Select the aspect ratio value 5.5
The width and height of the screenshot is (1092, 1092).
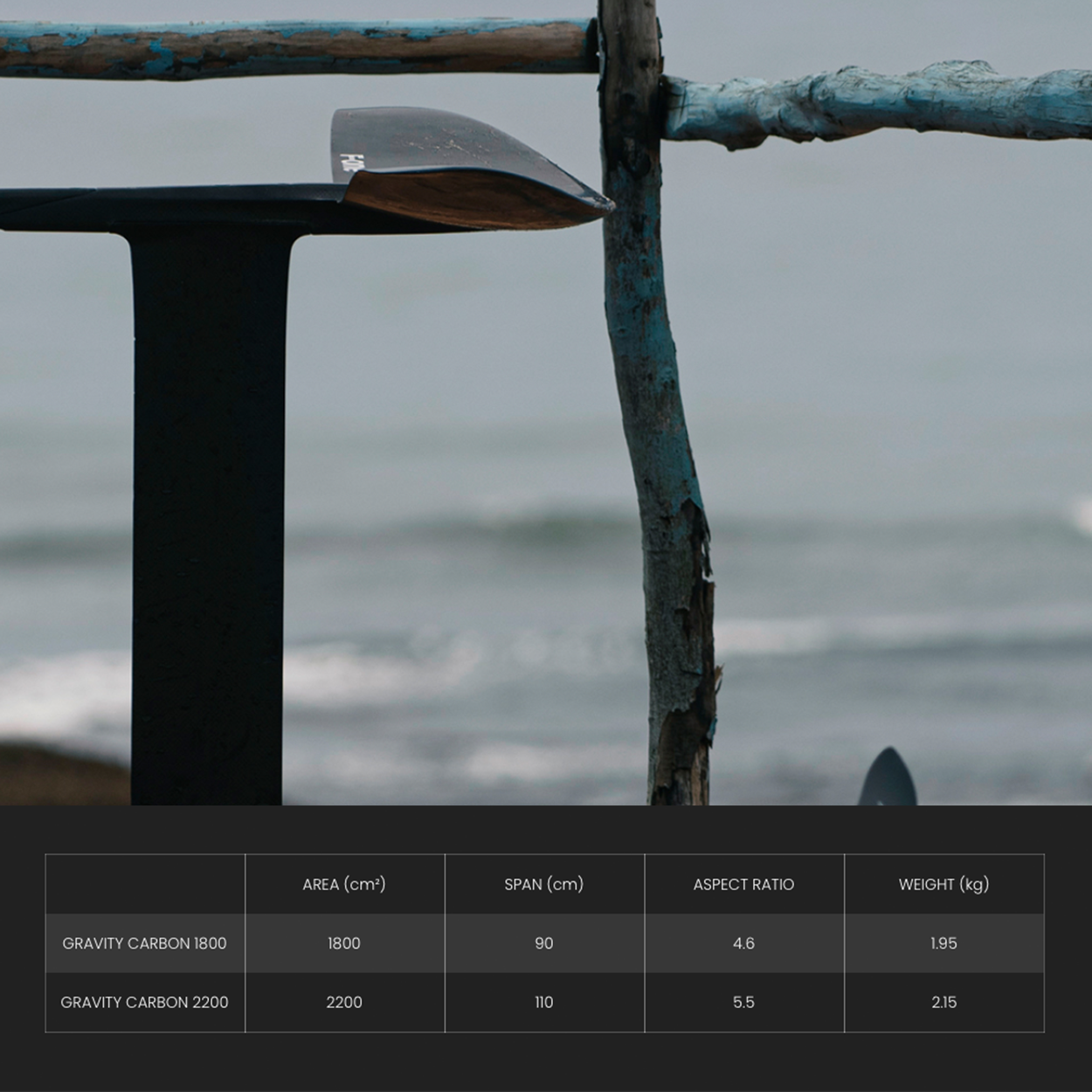743,1002
